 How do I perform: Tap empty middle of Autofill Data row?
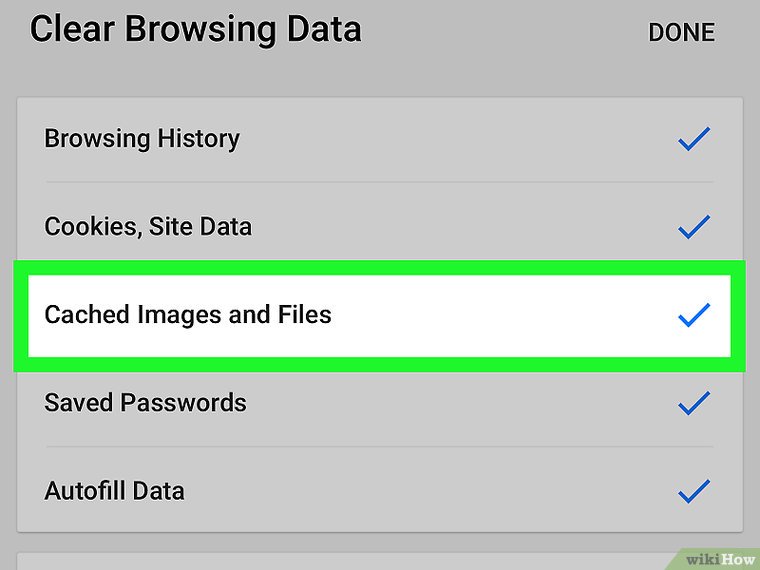[x=430, y=491]
